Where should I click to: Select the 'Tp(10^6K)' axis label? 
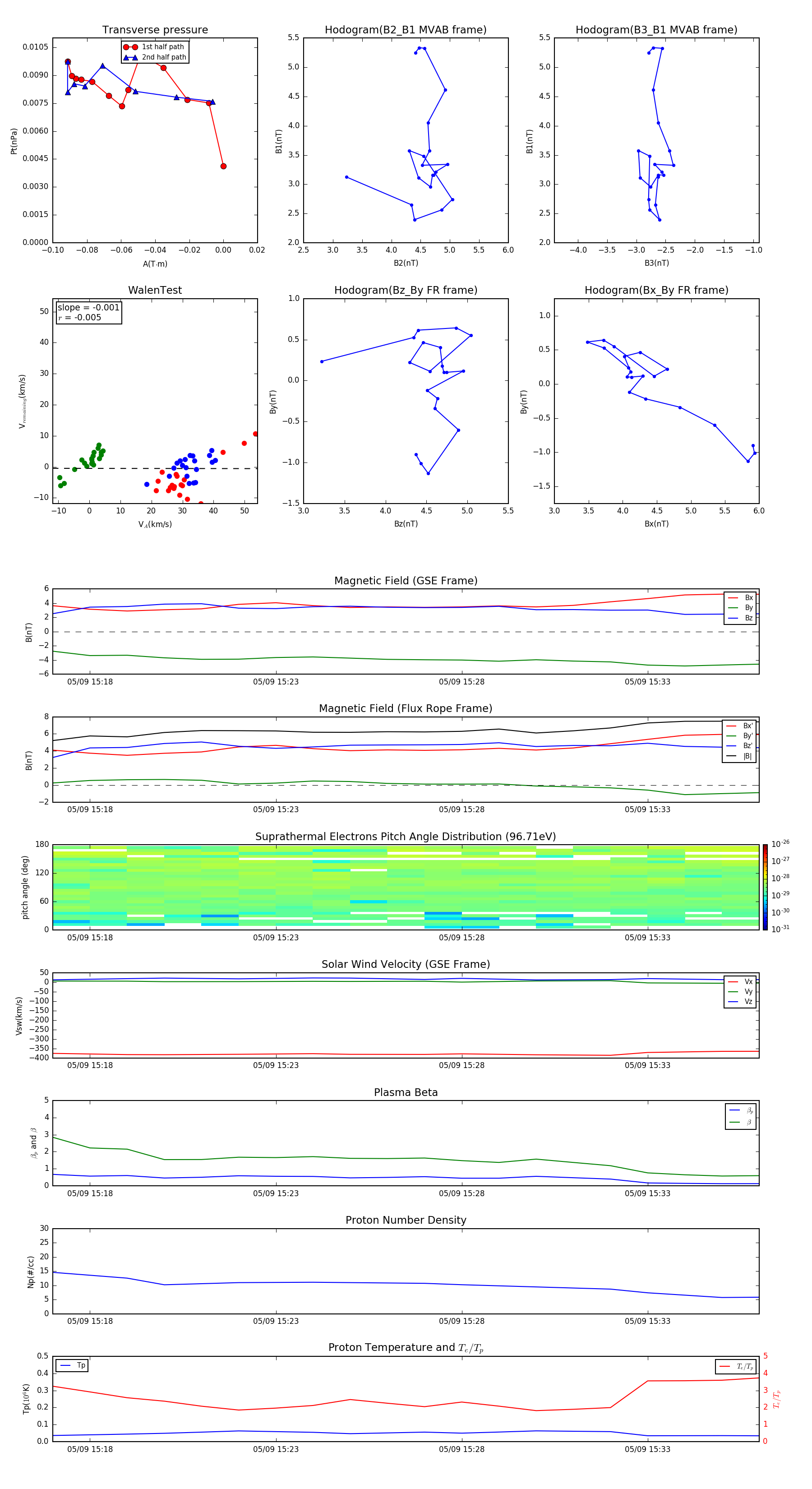pyautogui.click(x=27, y=1399)
